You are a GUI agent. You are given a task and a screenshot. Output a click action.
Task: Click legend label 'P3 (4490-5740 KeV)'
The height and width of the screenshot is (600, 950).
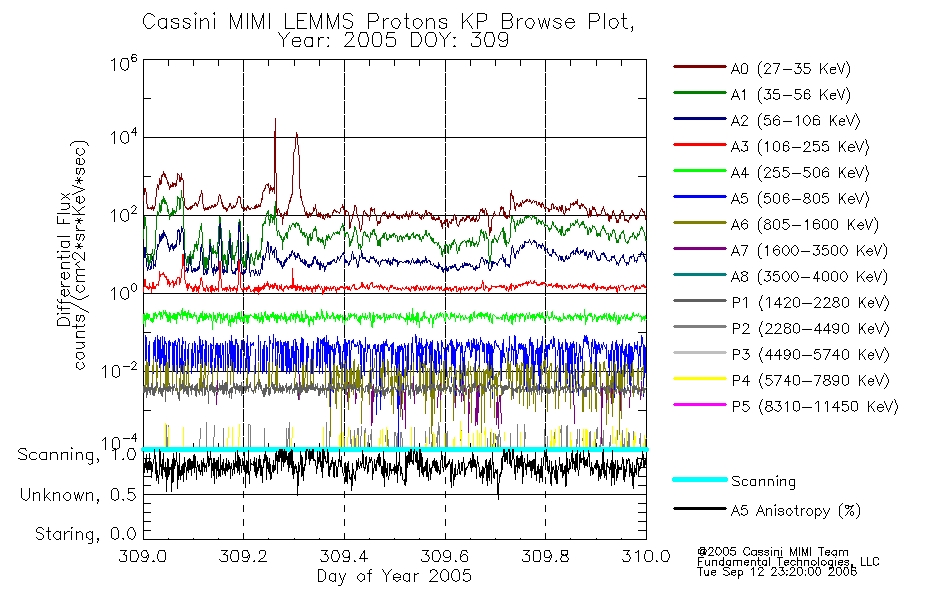click(810, 355)
